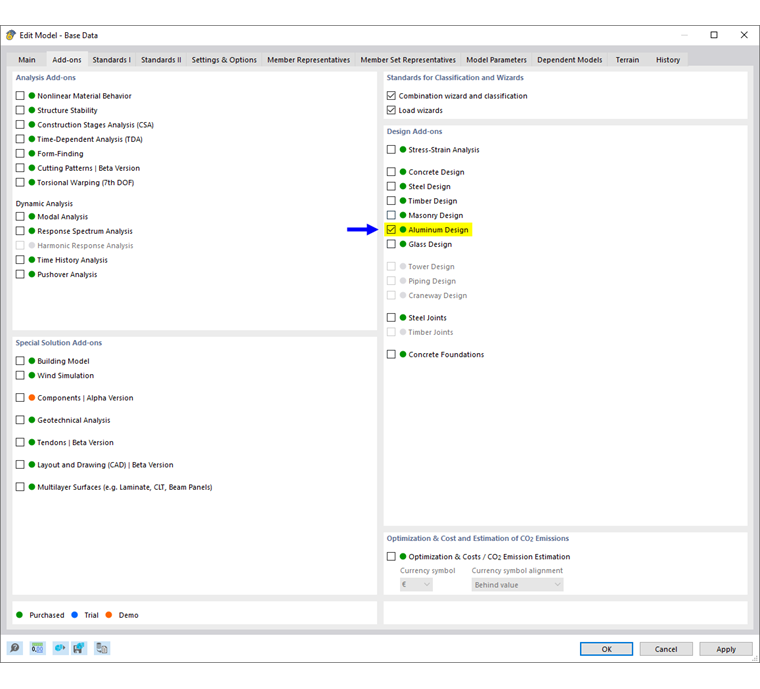Click the Cancel button
This screenshot has height=689, width=760.
pos(666,649)
